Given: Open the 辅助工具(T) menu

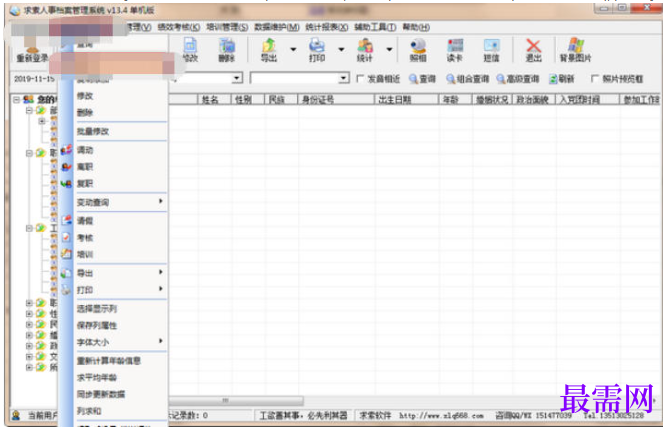Looking at the screenshot, I should pyautogui.click(x=375, y=27).
